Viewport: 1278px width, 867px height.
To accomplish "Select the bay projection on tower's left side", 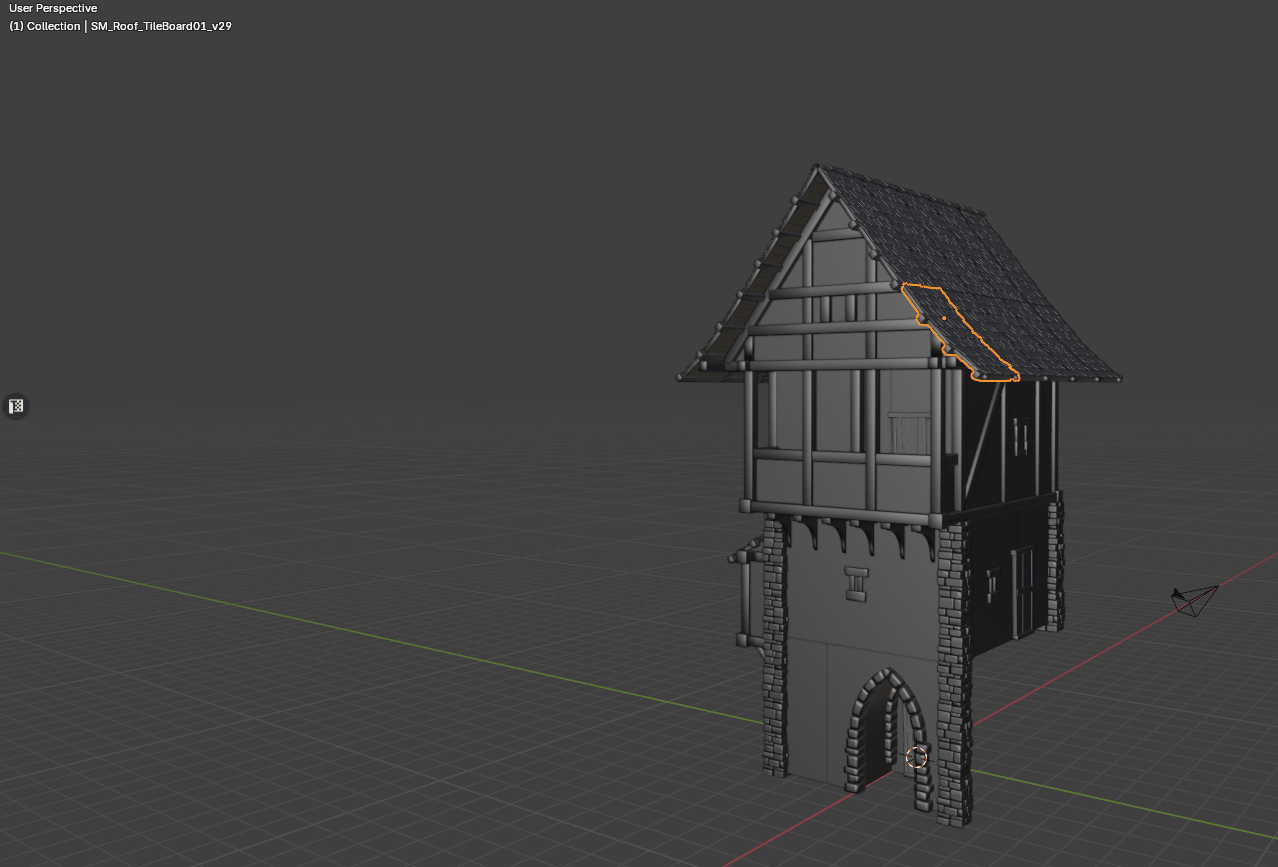I will tap(746, 595).
